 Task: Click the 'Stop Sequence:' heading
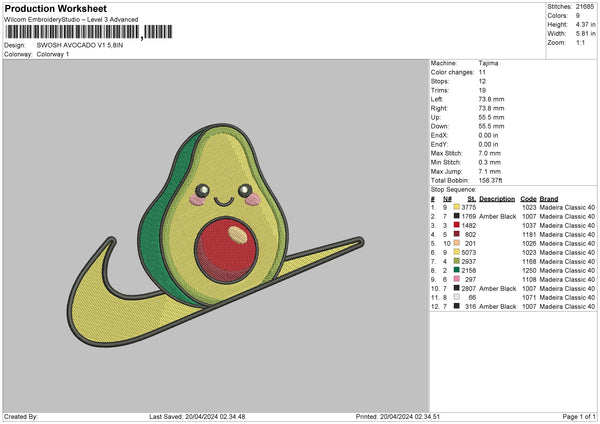pos(453,190)
